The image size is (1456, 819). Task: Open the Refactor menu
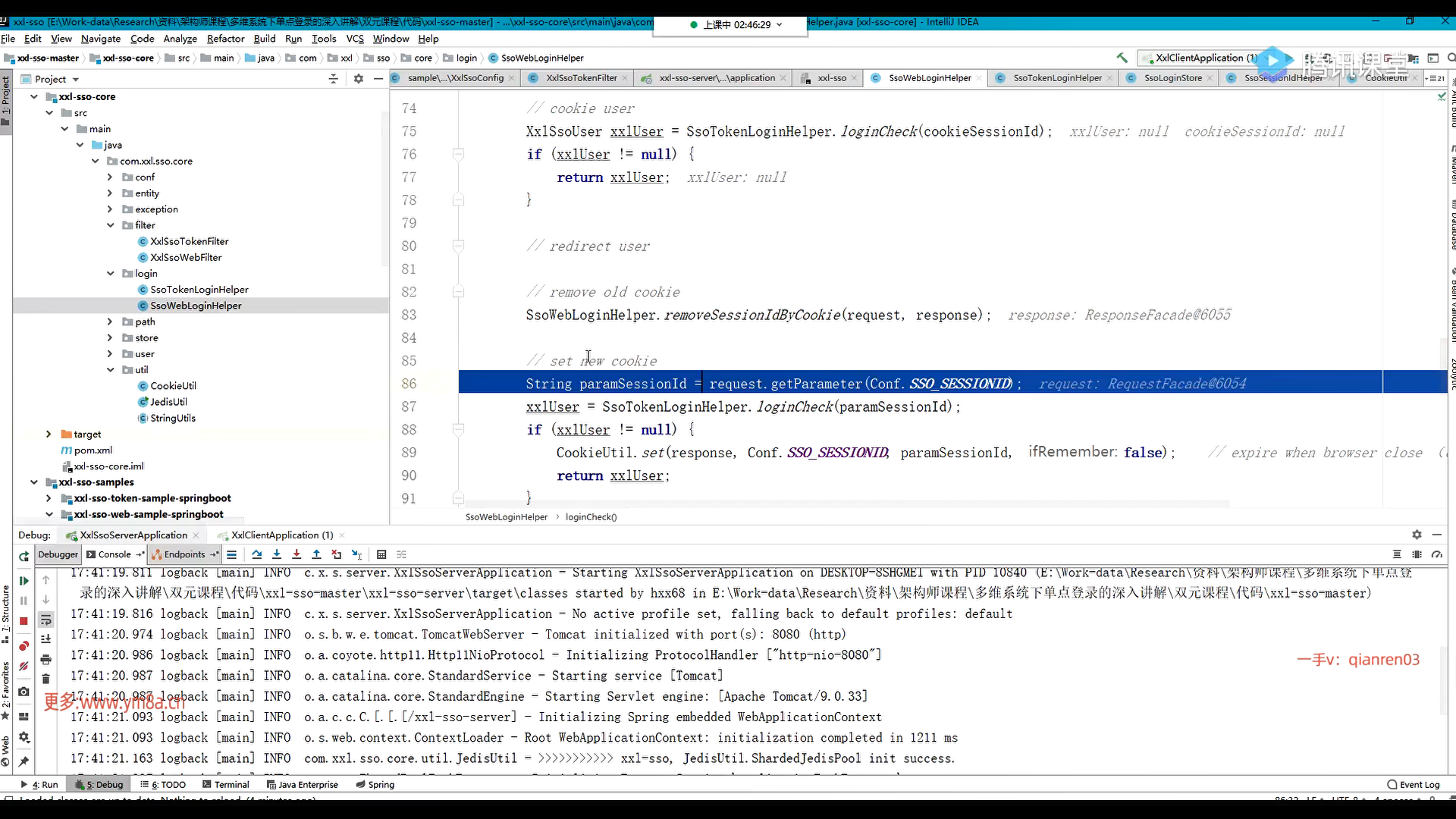pyautogui.click(x=225, y=39)
